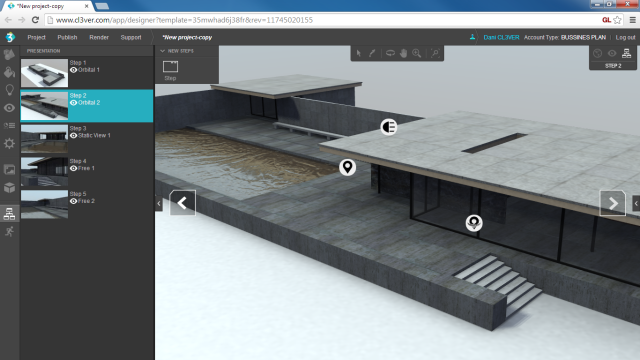Click the GL indicator in the address bar
The height and width of the screenshot is (360, 640).
[606, 20]
